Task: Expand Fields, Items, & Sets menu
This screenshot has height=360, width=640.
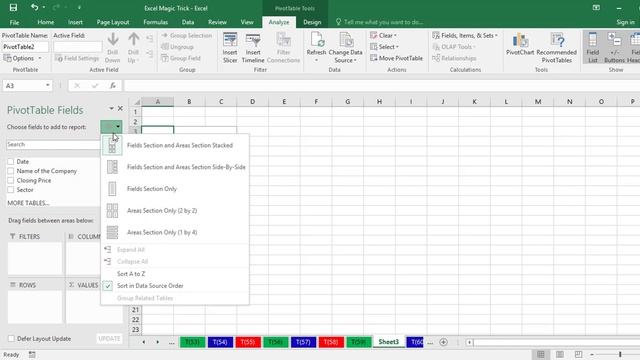Action: coord(465,36)
